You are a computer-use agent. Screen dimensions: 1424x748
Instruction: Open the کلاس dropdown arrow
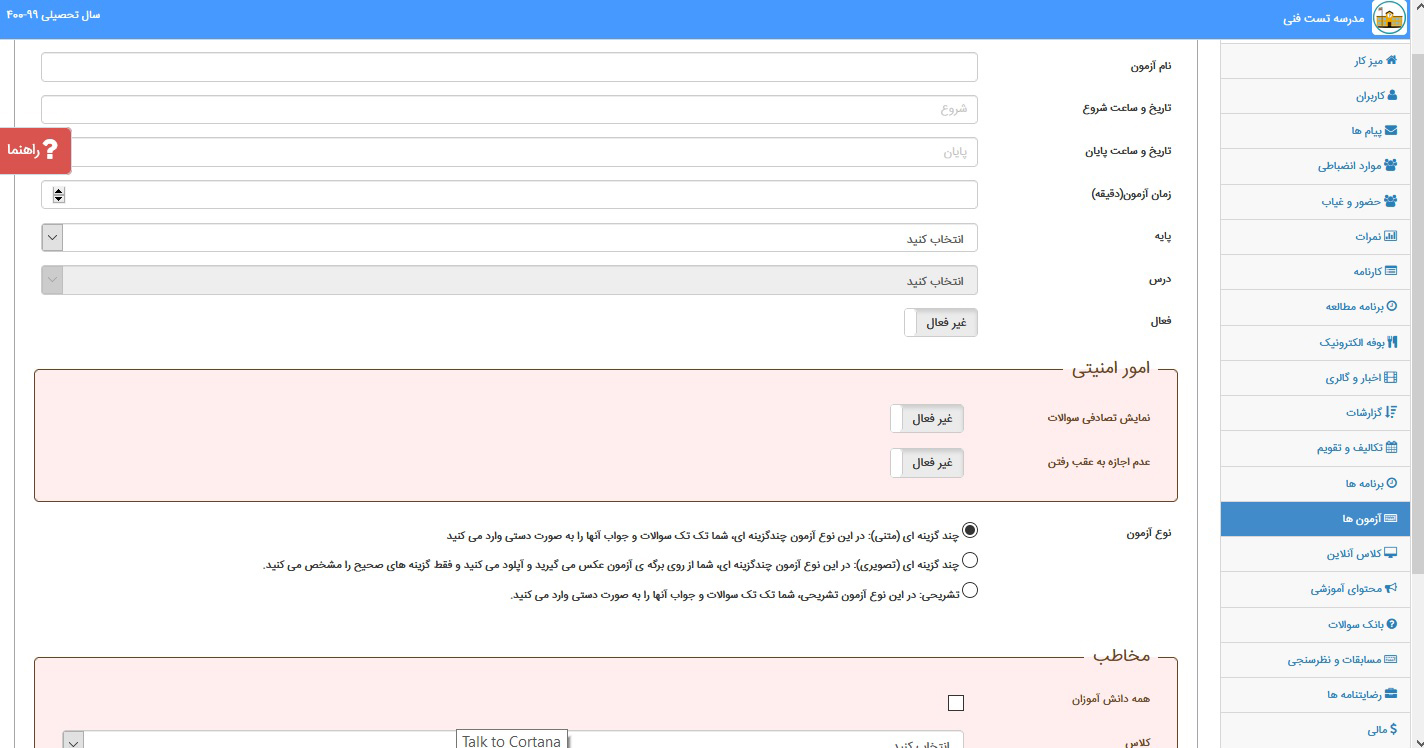(x=73, y=742)
